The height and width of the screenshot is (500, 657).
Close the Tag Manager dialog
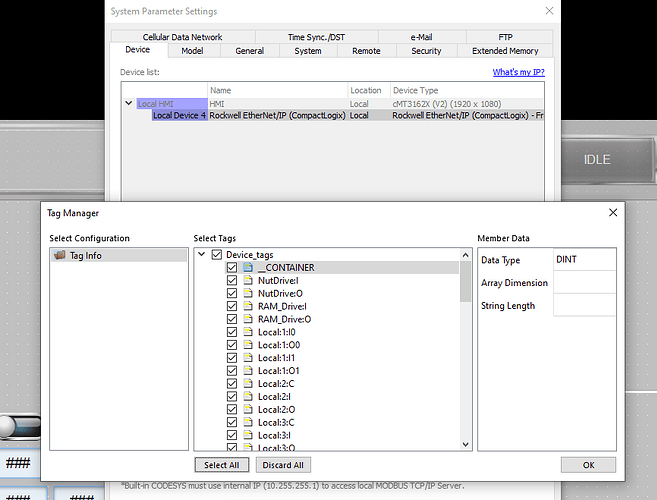tap(612, 213)
